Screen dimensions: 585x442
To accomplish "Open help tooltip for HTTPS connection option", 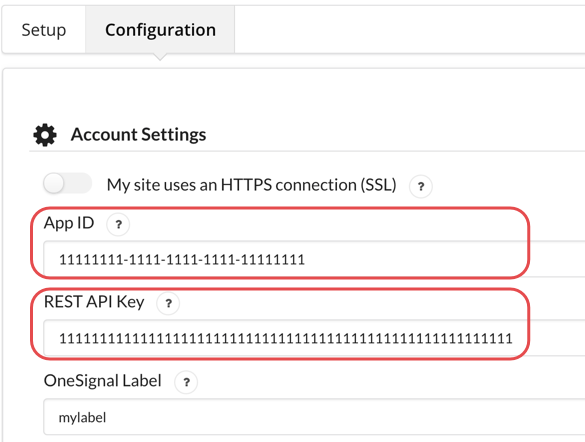I will tap(420, 186).
